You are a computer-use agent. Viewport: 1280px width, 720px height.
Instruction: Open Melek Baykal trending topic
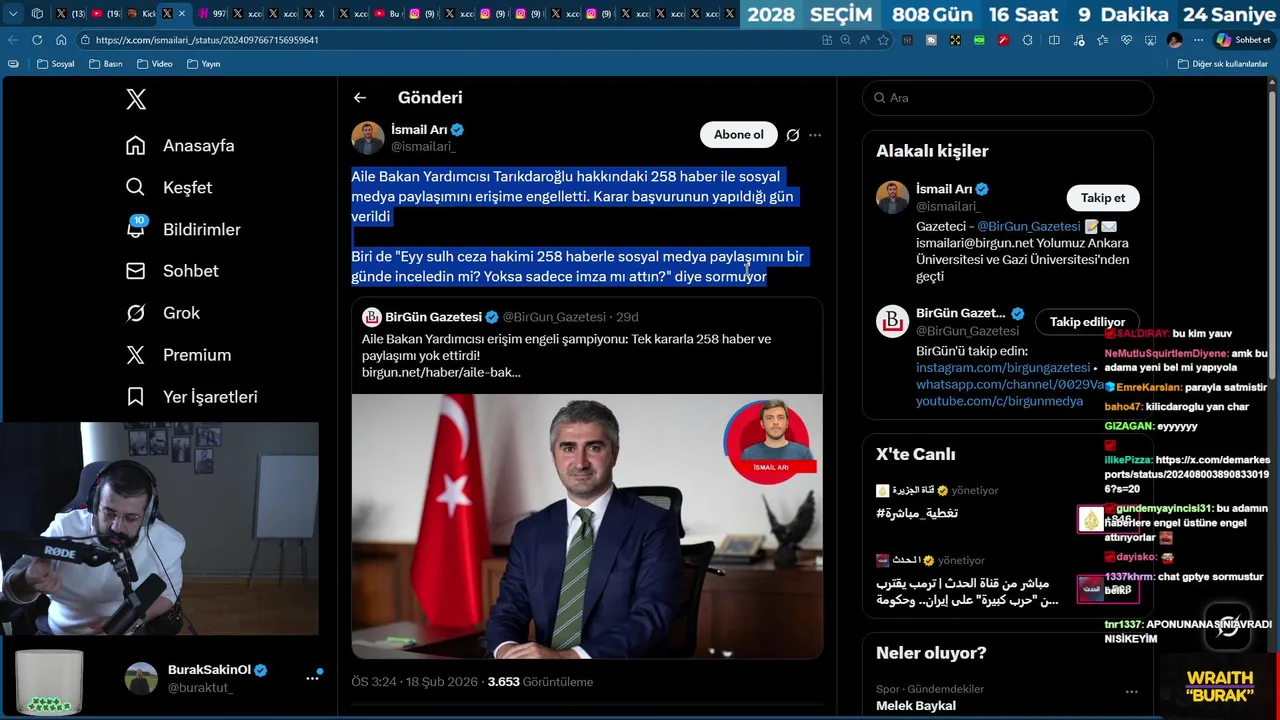coord(916,706)
